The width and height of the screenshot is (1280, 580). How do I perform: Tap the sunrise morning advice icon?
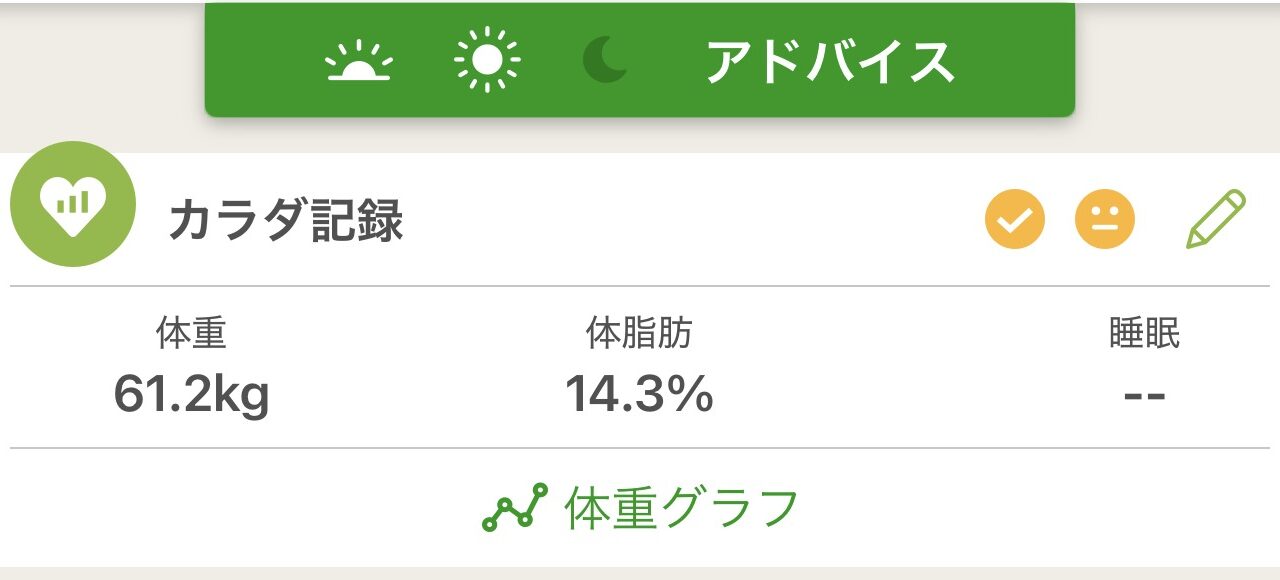click(359, 62)
